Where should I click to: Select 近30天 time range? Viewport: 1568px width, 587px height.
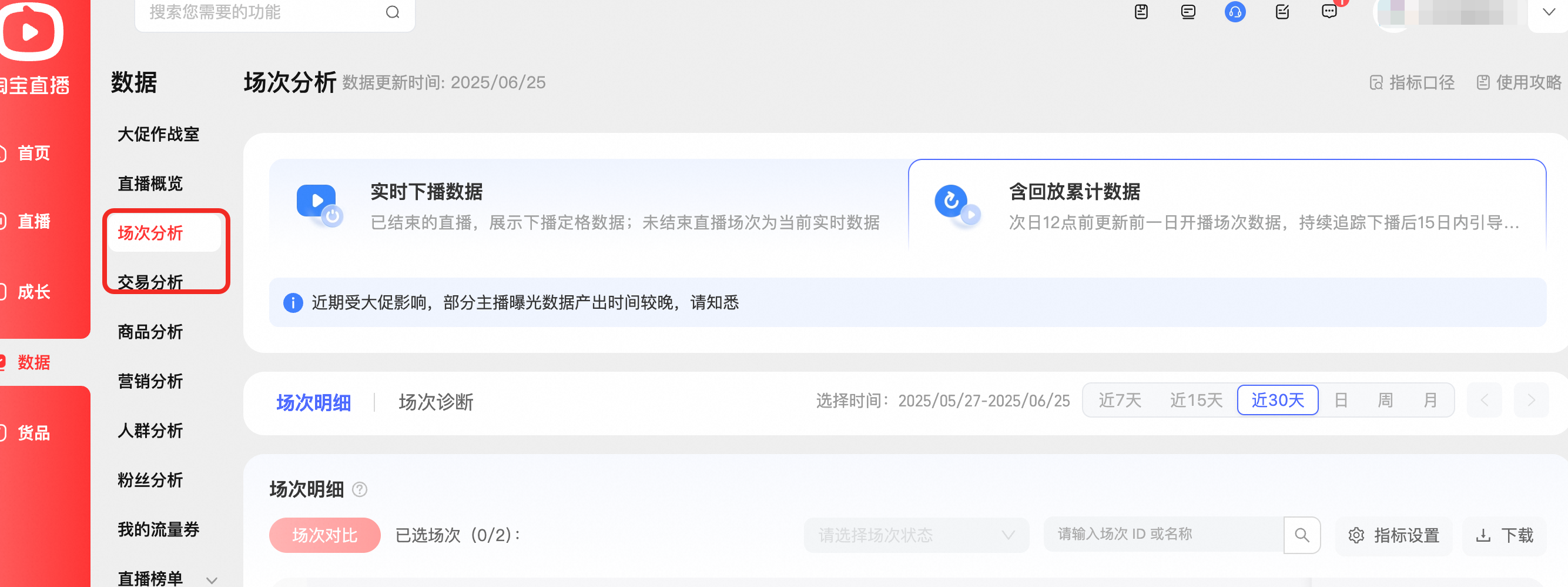[x=1278, y=400]
